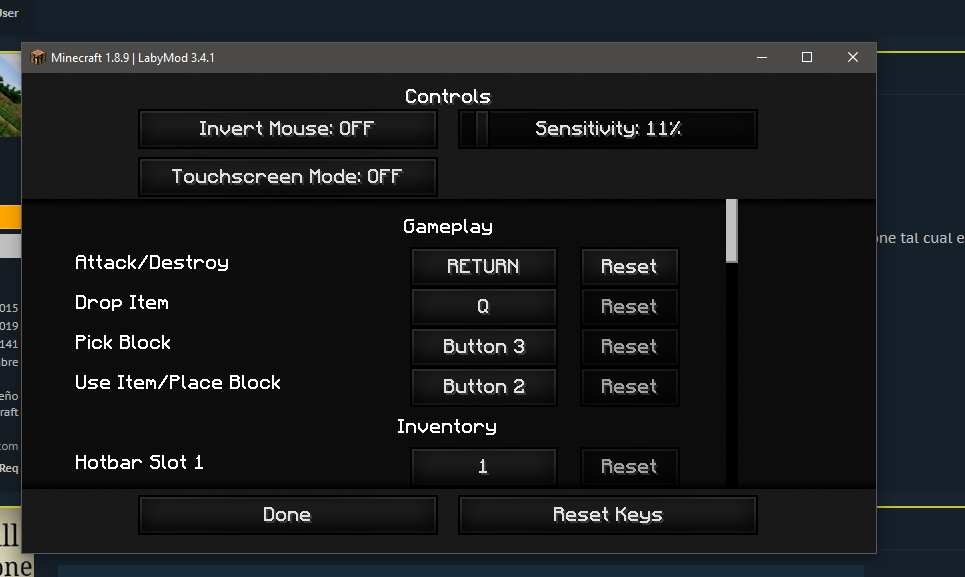Viewport: 965px width, 577px height.
Task: Reset the Hotbar Slot 1 binding
Action: 630,467
